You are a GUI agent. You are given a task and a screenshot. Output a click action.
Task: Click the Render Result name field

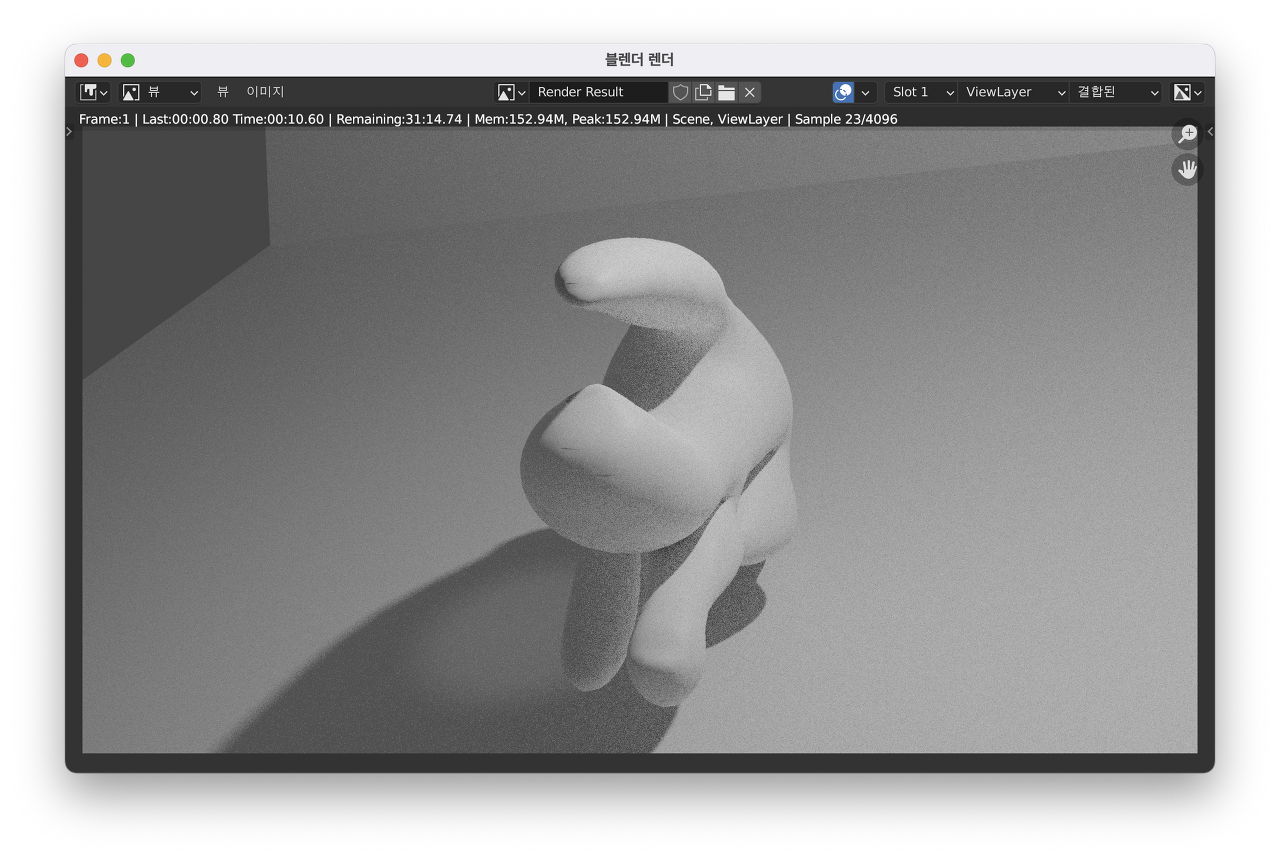[598, 92]
